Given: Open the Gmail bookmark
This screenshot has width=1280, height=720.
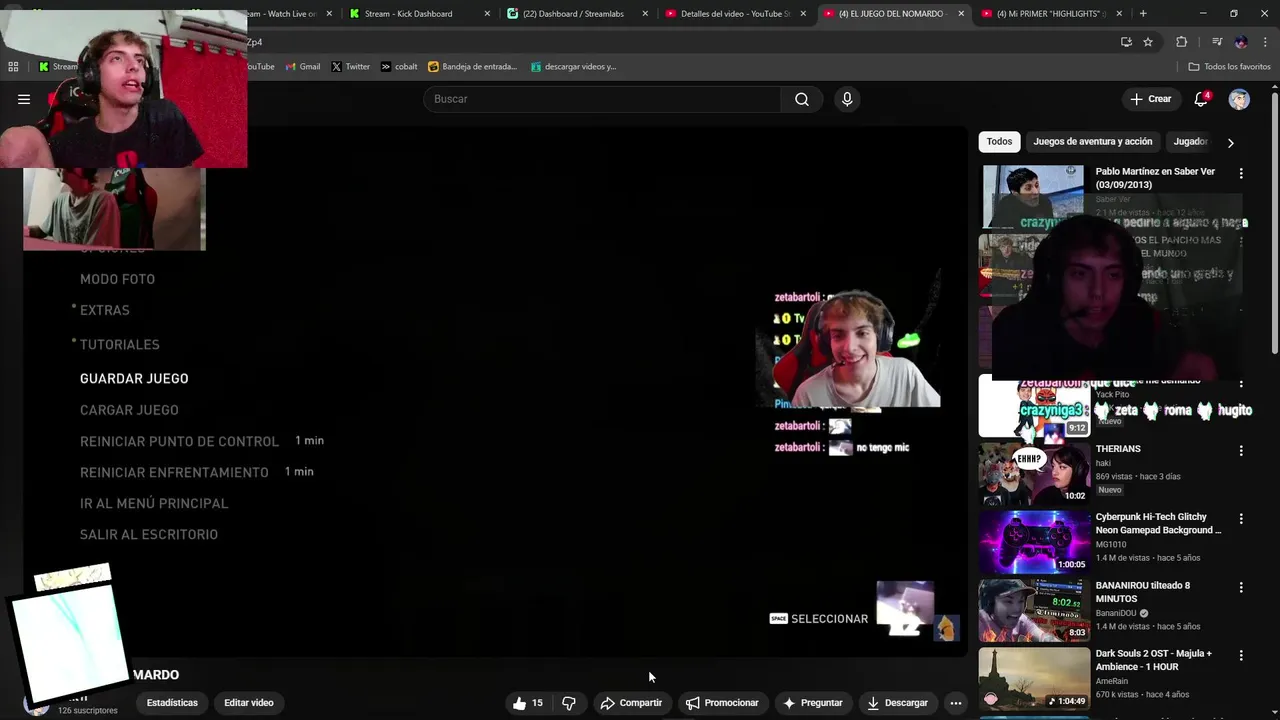Looking at the screenshot, I should 302,67.
